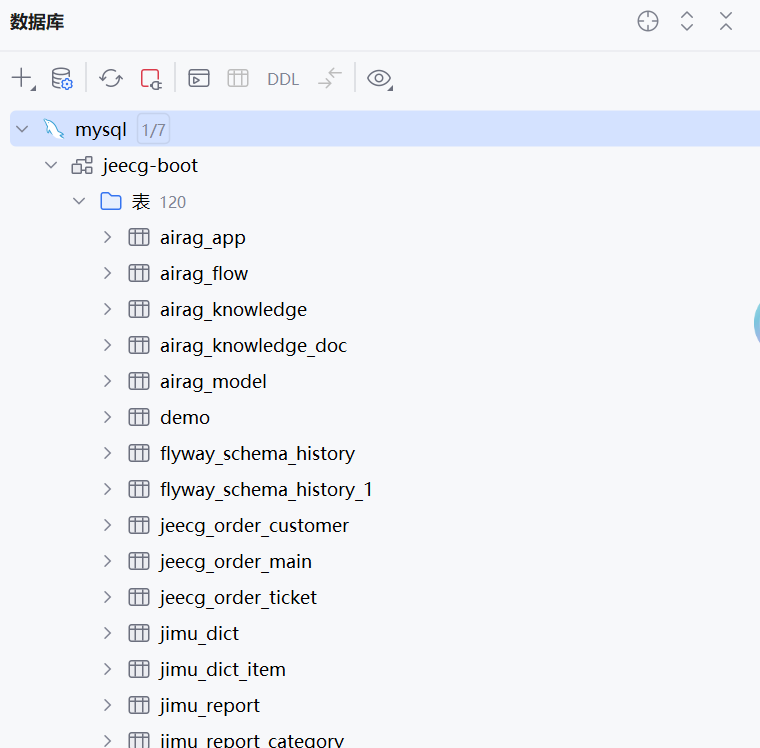Select the airag_knowledge_doc table name
Screen dimensions: 760x748
click(253, 346)
